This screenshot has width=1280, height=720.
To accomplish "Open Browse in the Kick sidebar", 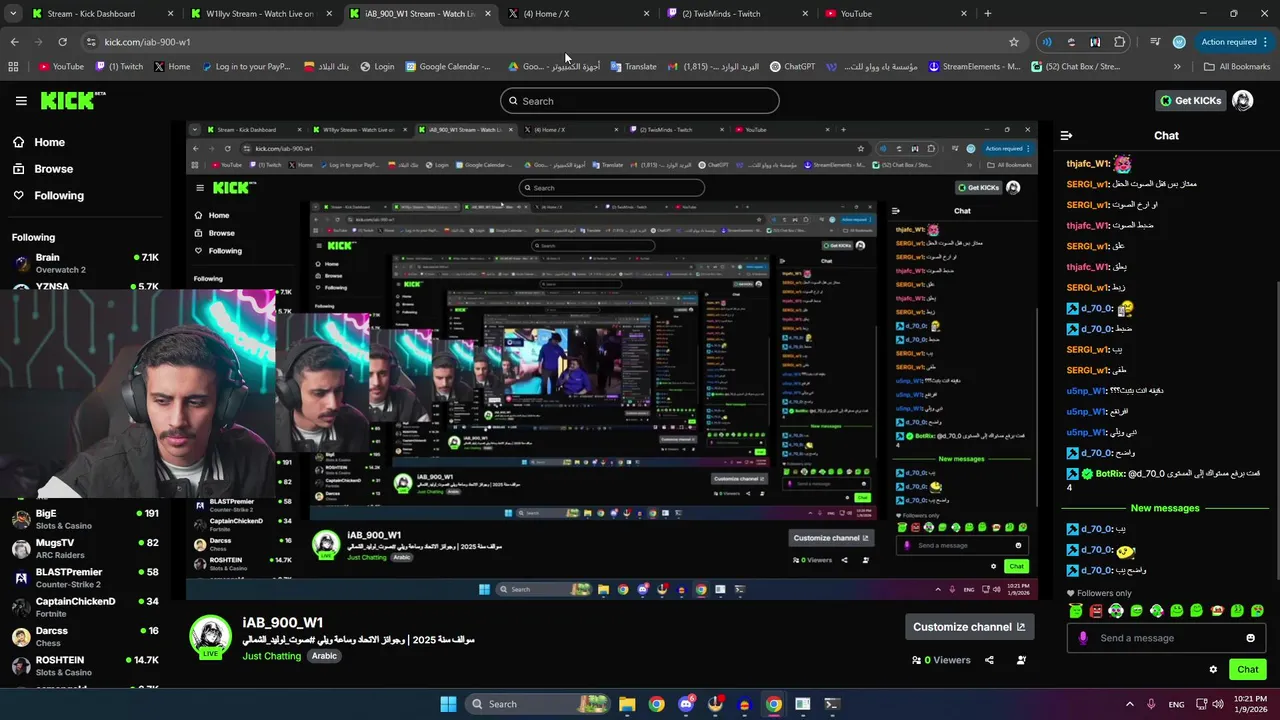I will (44, 169).
